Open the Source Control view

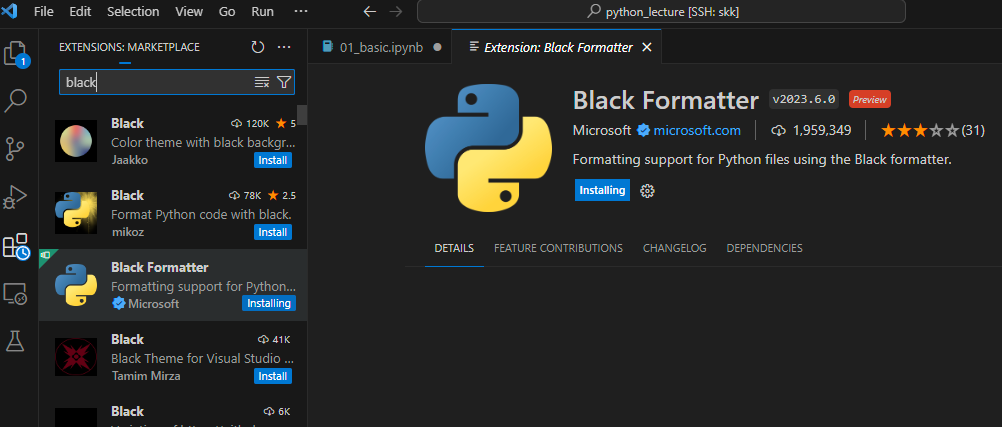pyautogui.click(x=15, y=148)
